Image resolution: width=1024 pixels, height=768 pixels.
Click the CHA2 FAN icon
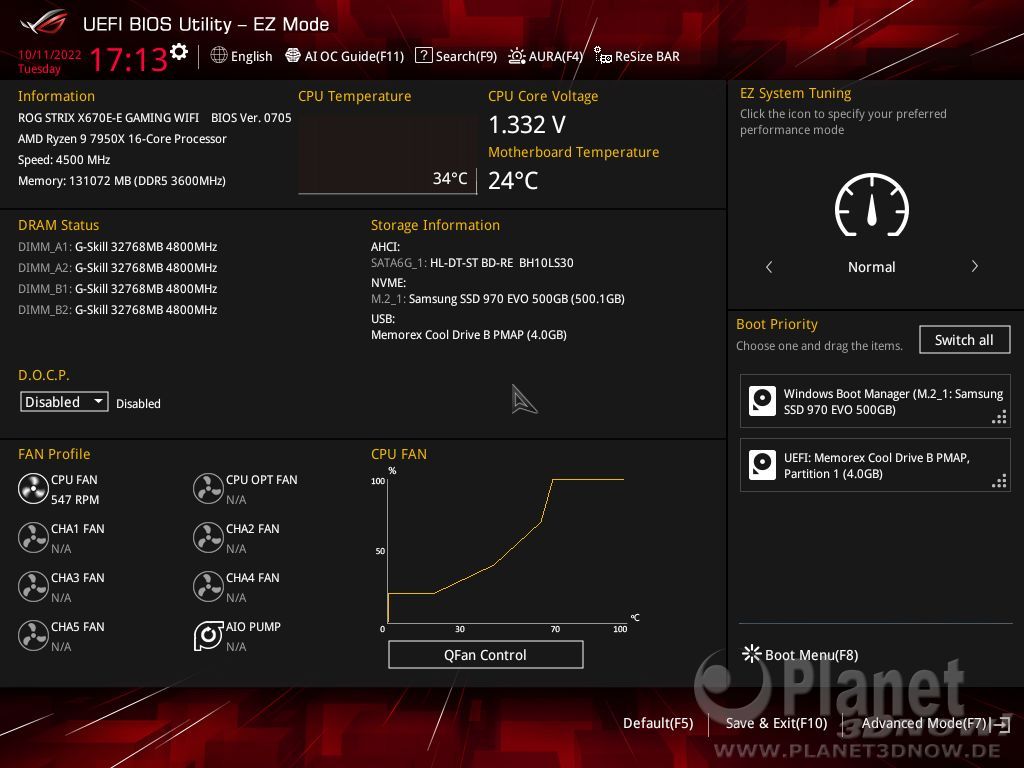coord(208,537)
